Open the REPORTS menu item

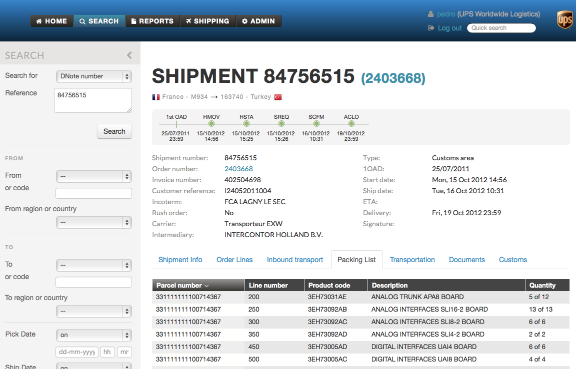click(152, 21)
